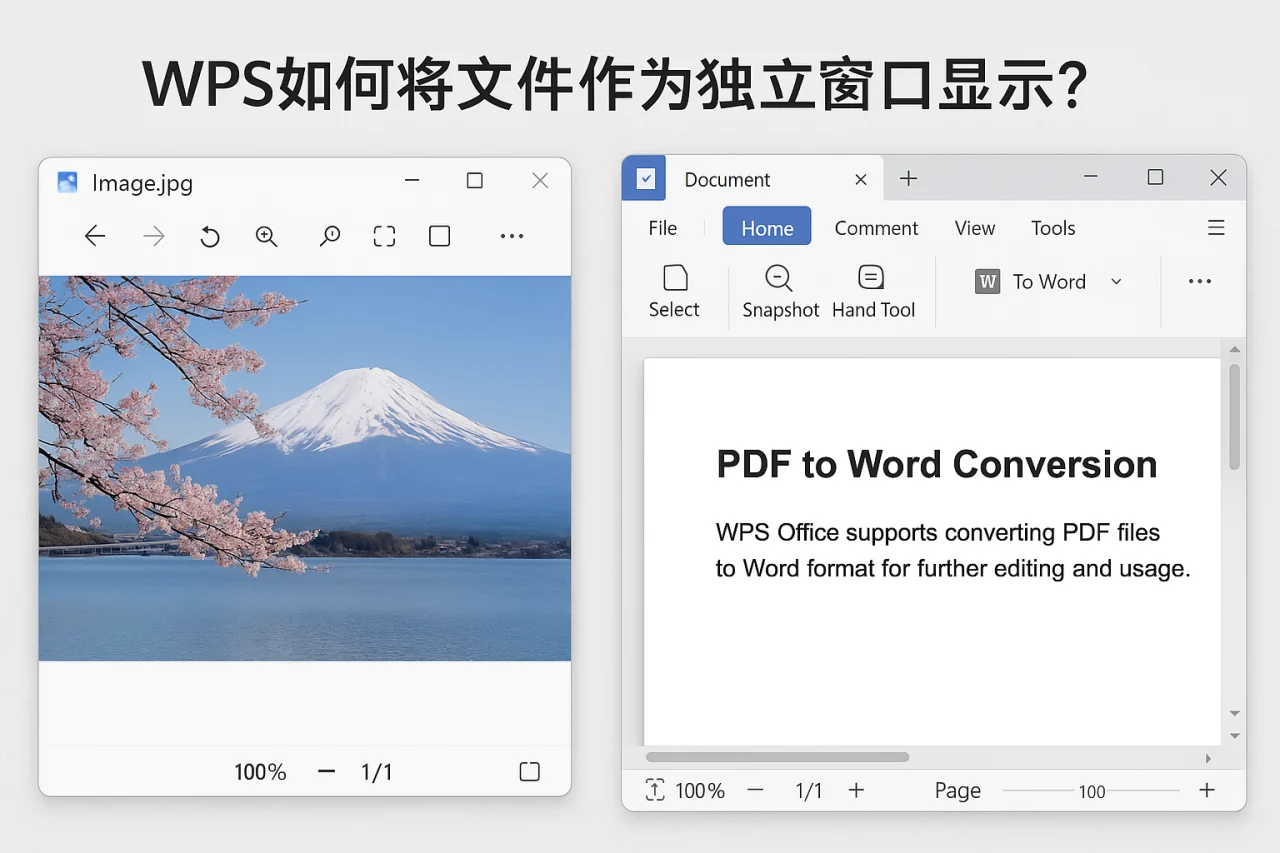Switch to the Comment tab
Screen dimensions: 1280x853
click(876, 228)
